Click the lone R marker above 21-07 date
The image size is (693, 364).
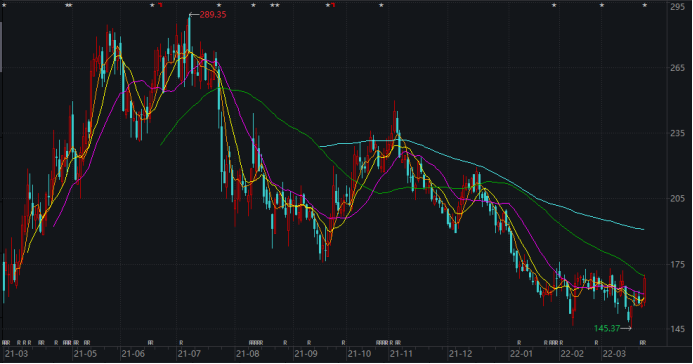pyautogui.click(x=181, y=343)
